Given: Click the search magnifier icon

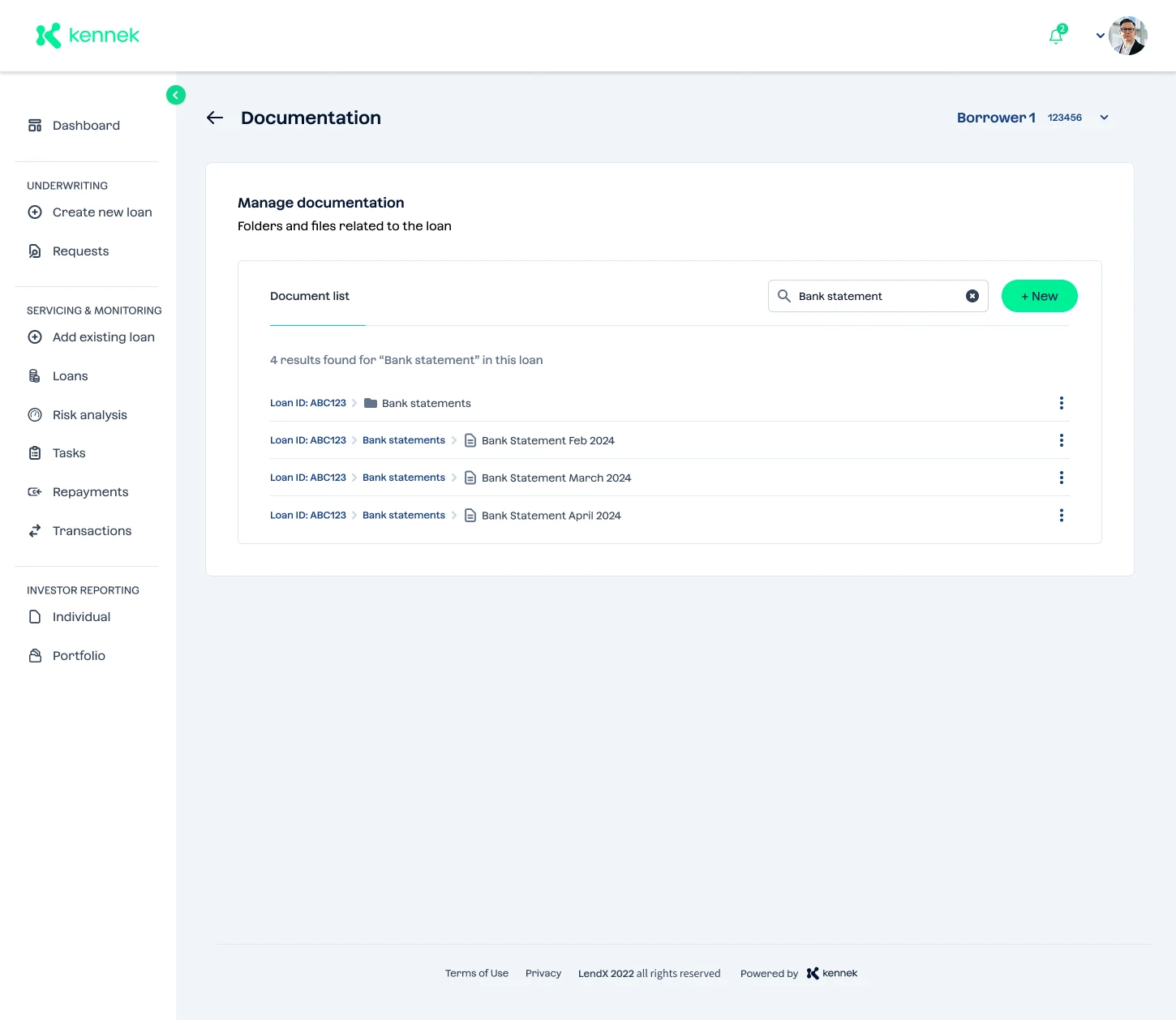Looking at the screenshot, I should 784,296.
